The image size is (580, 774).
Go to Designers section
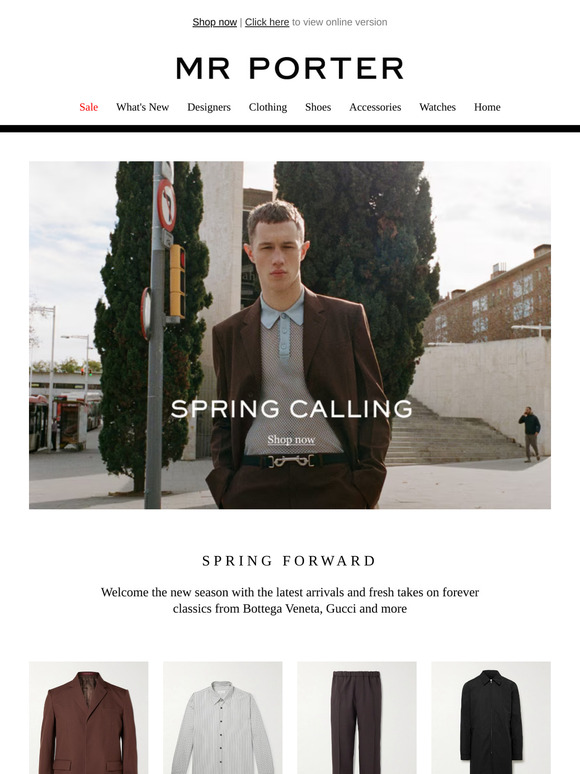coord(209,107)
